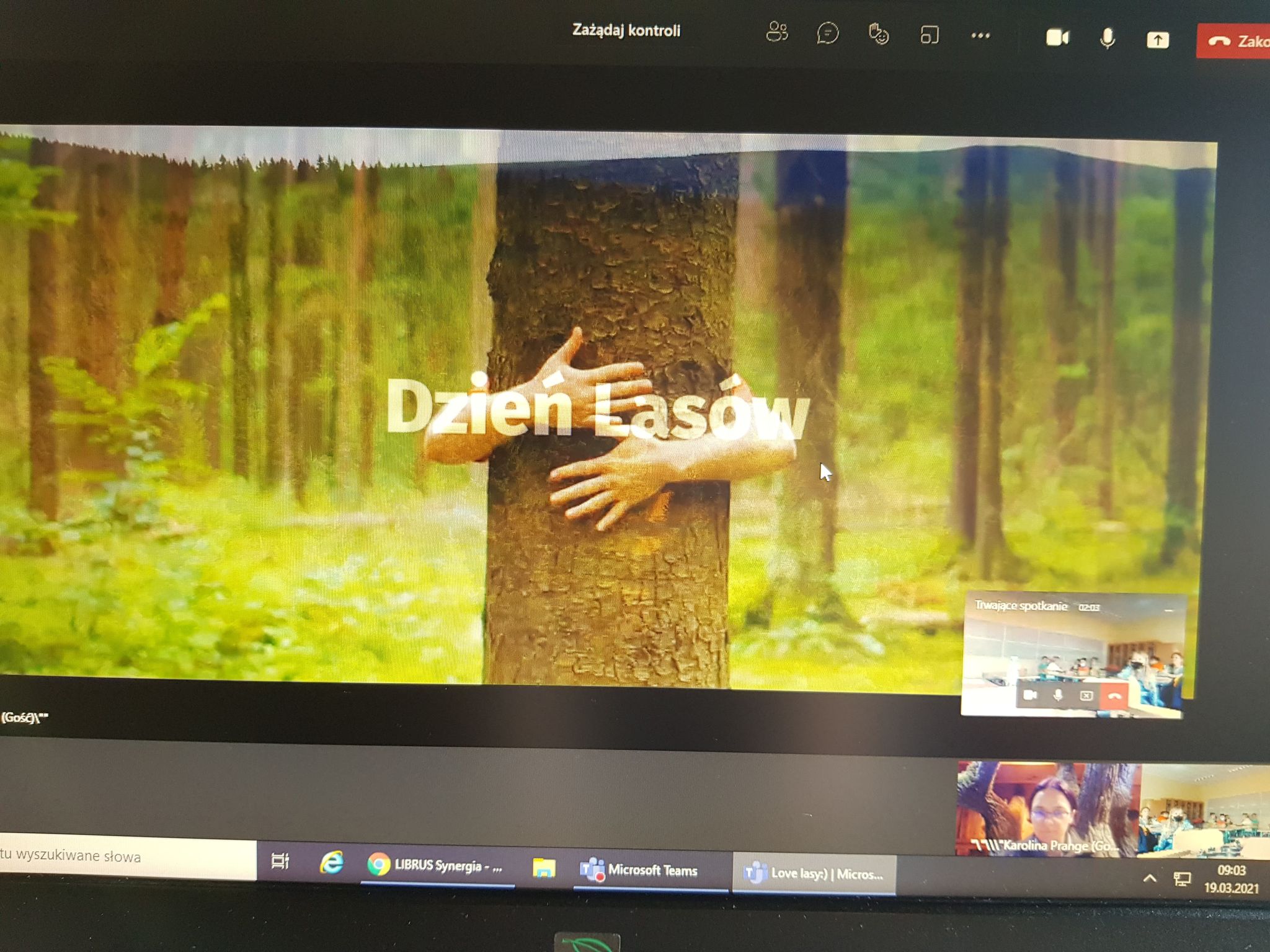The width and height of the screenshot is (1270, 952).
Task: Select Karolina Prange's video tile
Action: coord(1049,809)
